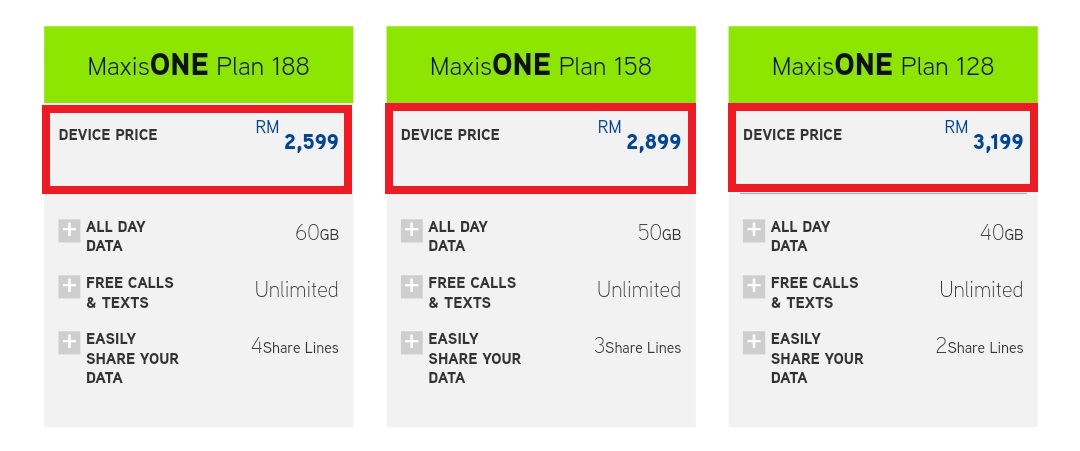The width and height of the screenshot is (1080, 451).
Task: Expand Easily Share Your Data under Plan 128
Action: [754, 344]
